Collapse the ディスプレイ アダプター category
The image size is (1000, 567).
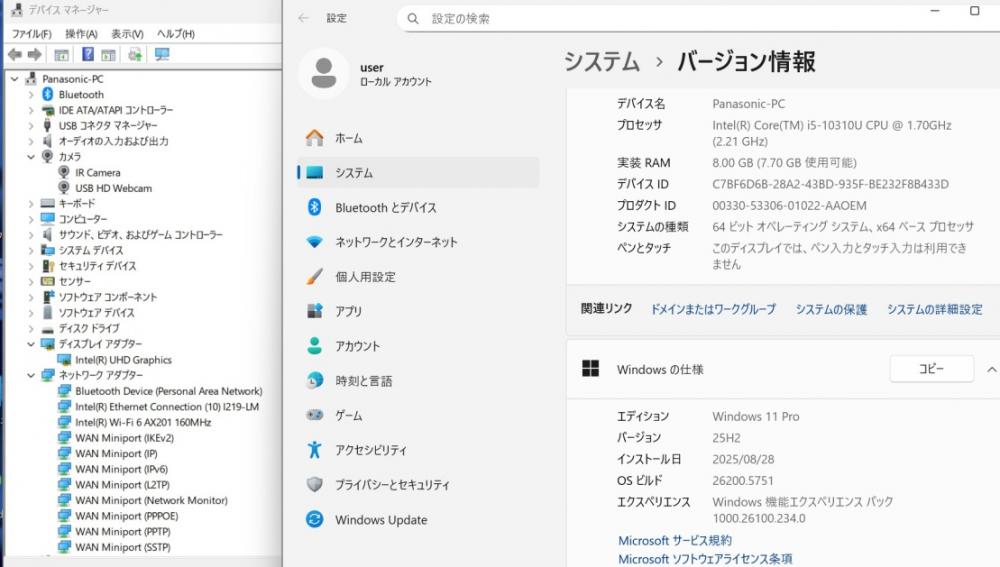tap(31, 344)
